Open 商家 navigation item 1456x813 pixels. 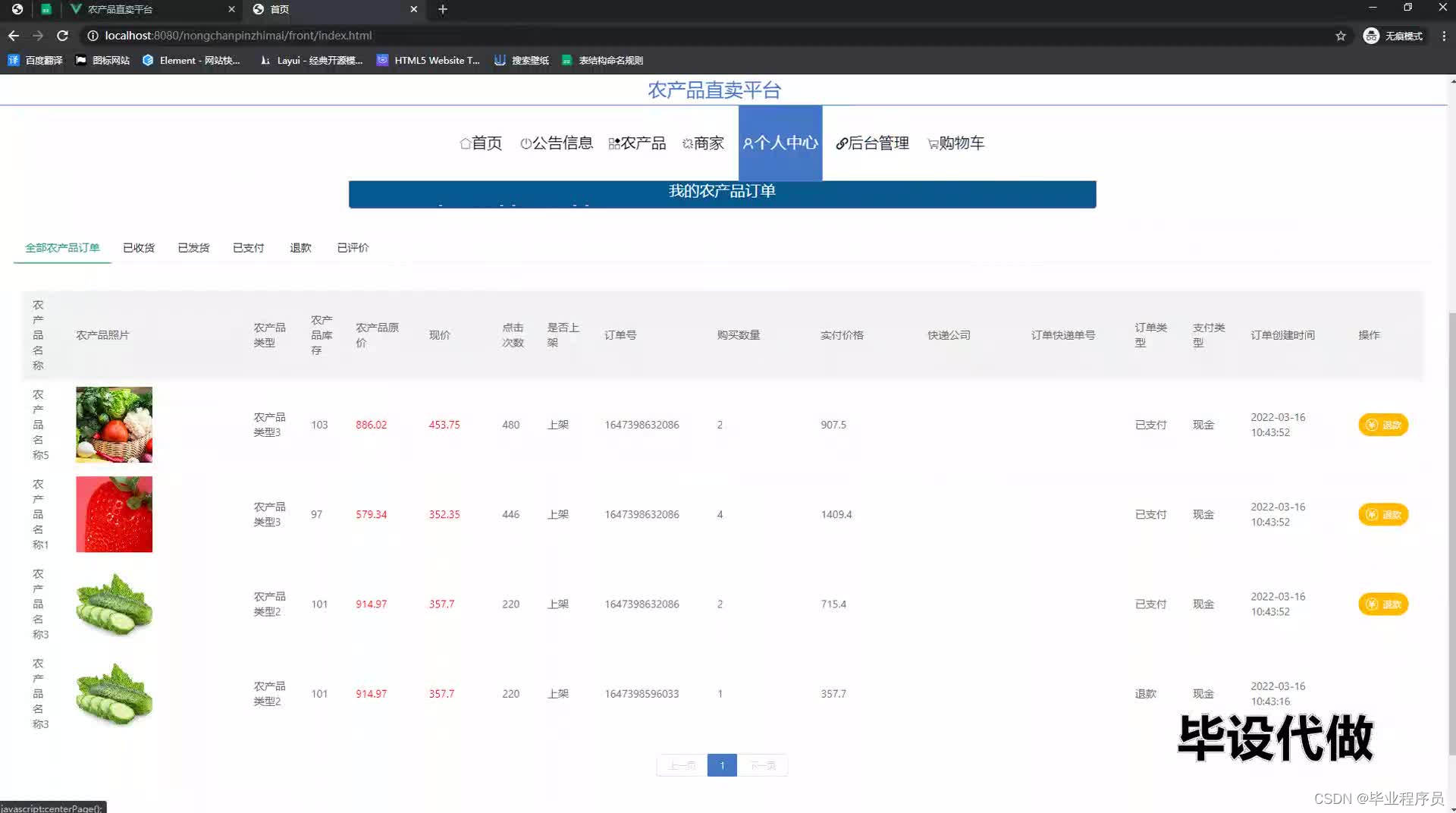703,143
